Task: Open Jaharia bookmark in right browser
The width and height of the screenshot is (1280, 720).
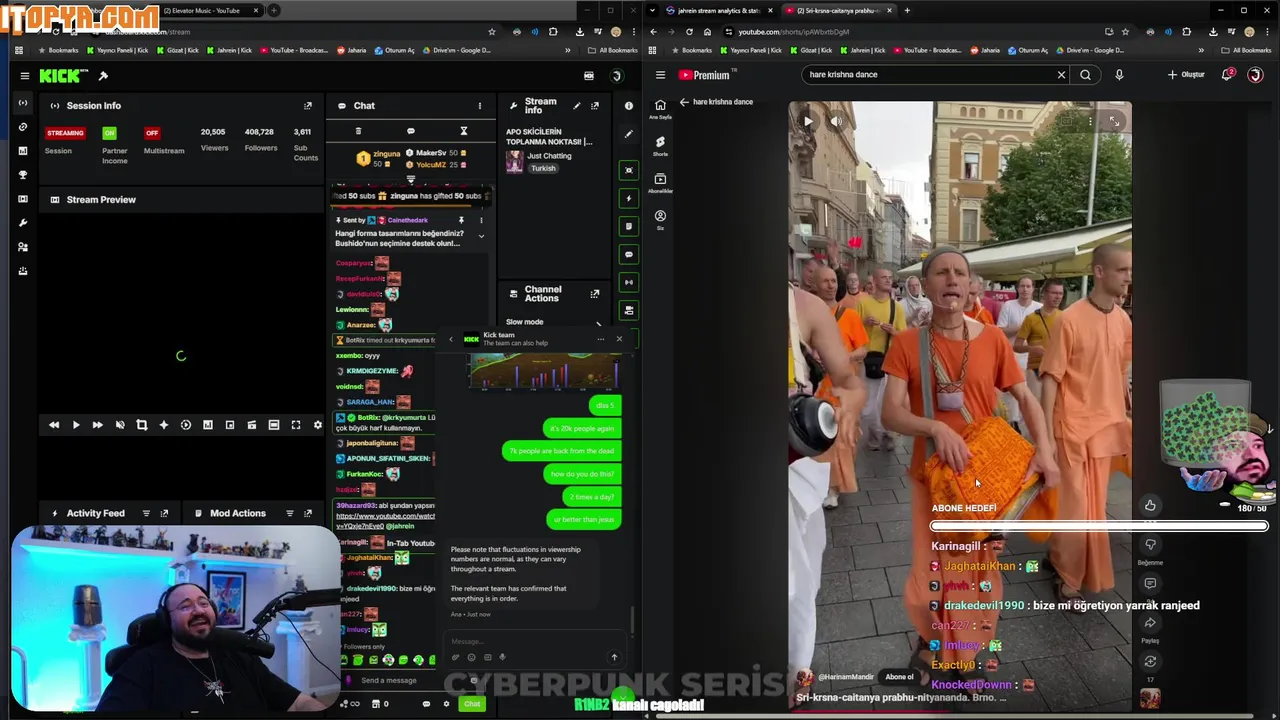Action: pyautogui.click(x=983, y=50)
